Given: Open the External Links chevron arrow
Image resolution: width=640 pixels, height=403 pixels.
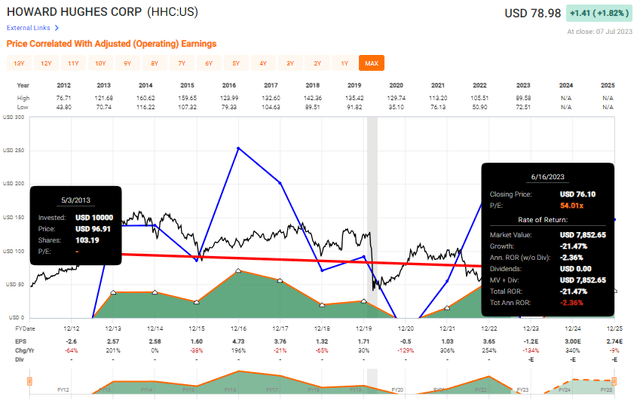Looking at the screenshot, I should [x=57, y=28].
